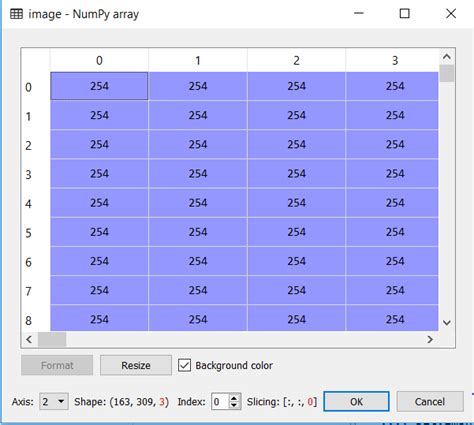The height and width of the screenshot is (425, 474).
Task: Select cell at row 0, column 3
Action: click(x=392, y=86)
